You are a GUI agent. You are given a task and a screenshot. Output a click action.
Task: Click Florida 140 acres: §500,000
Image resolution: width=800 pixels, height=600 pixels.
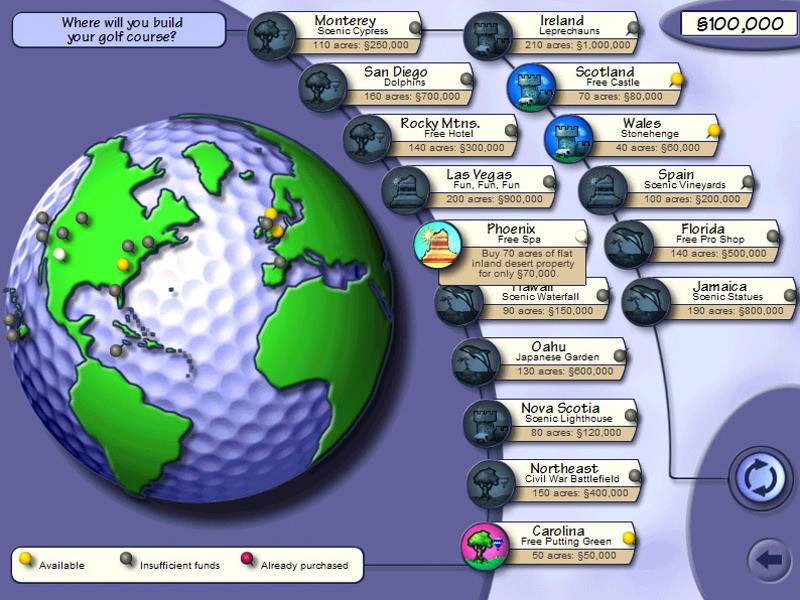(718, 254)
